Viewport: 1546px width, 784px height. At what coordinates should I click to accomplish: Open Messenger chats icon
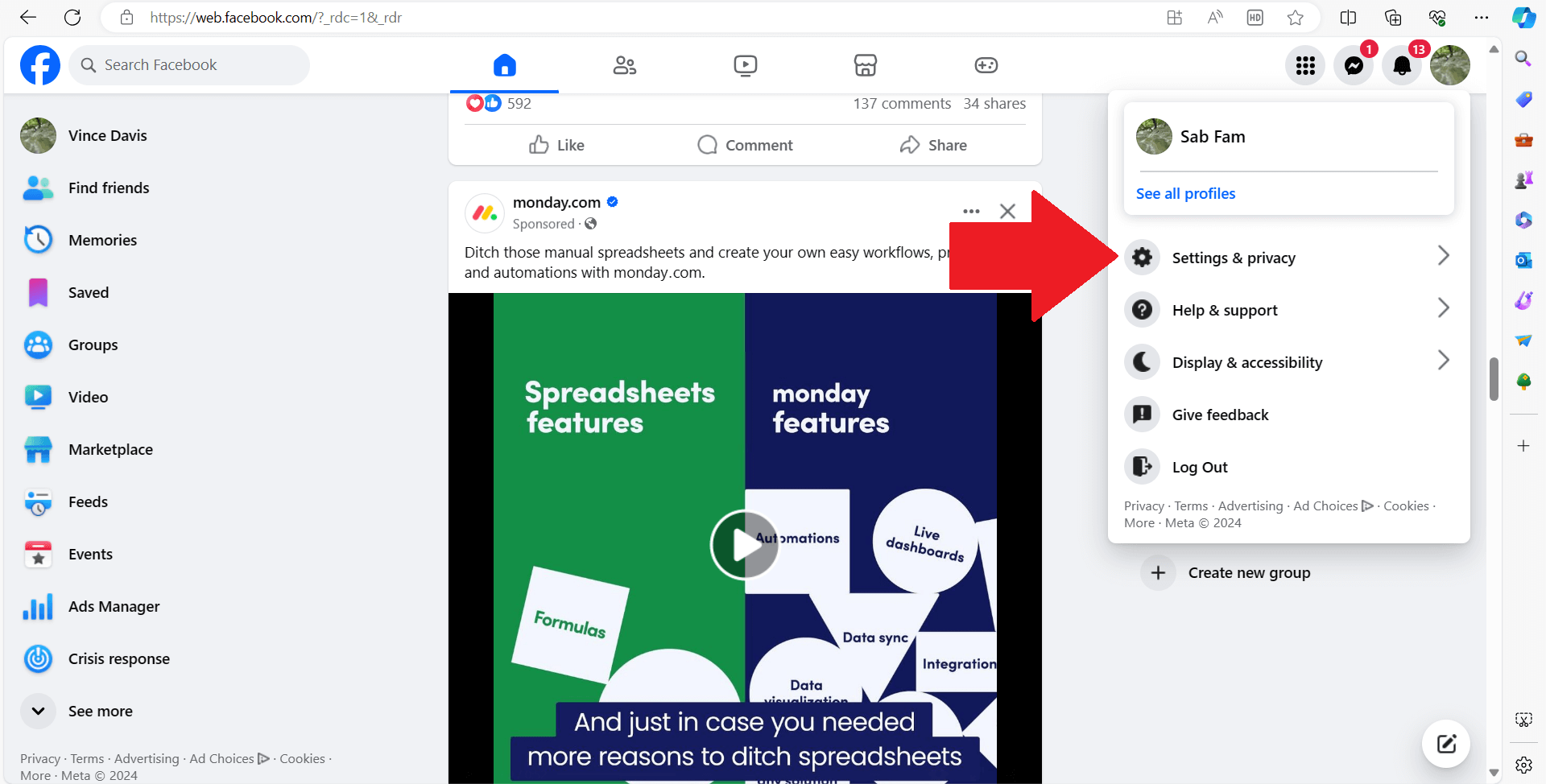click(1354, 65)
